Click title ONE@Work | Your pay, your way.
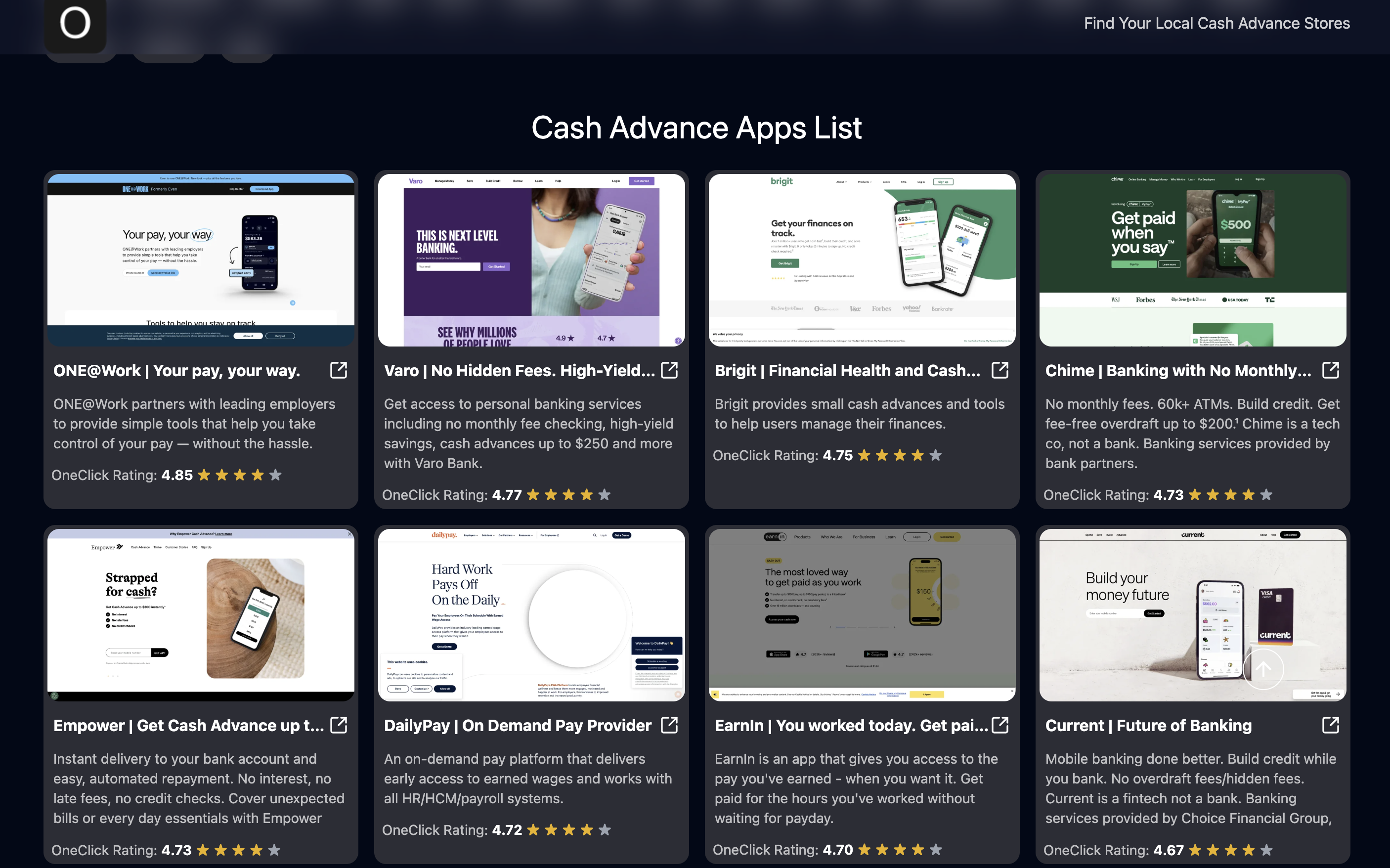The image size is (1390, 868). (x=177, y=371)
